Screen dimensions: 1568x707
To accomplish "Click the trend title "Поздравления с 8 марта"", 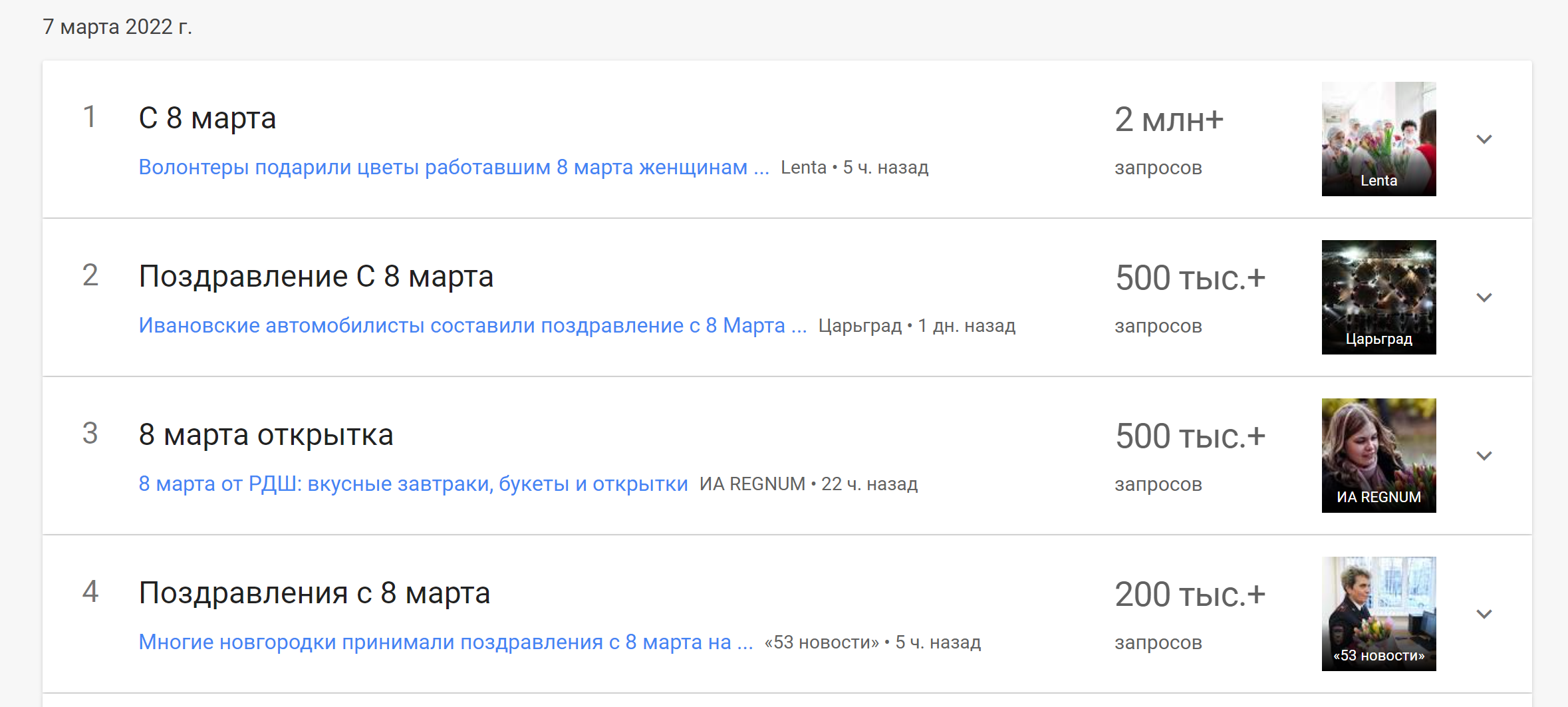I will point(314,593).
